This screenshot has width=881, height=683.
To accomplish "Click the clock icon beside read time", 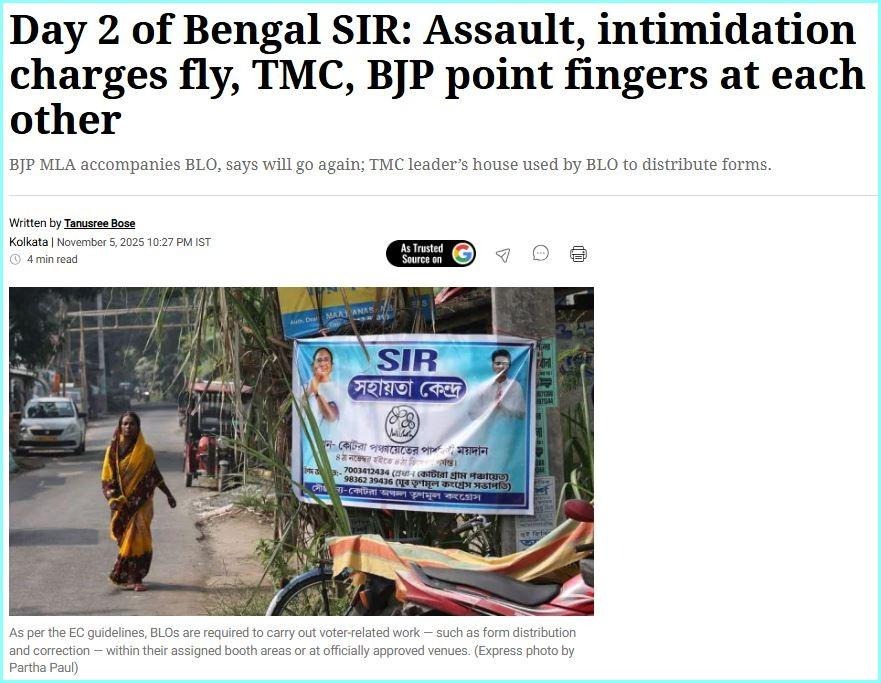I will click(x=15, y=259).
